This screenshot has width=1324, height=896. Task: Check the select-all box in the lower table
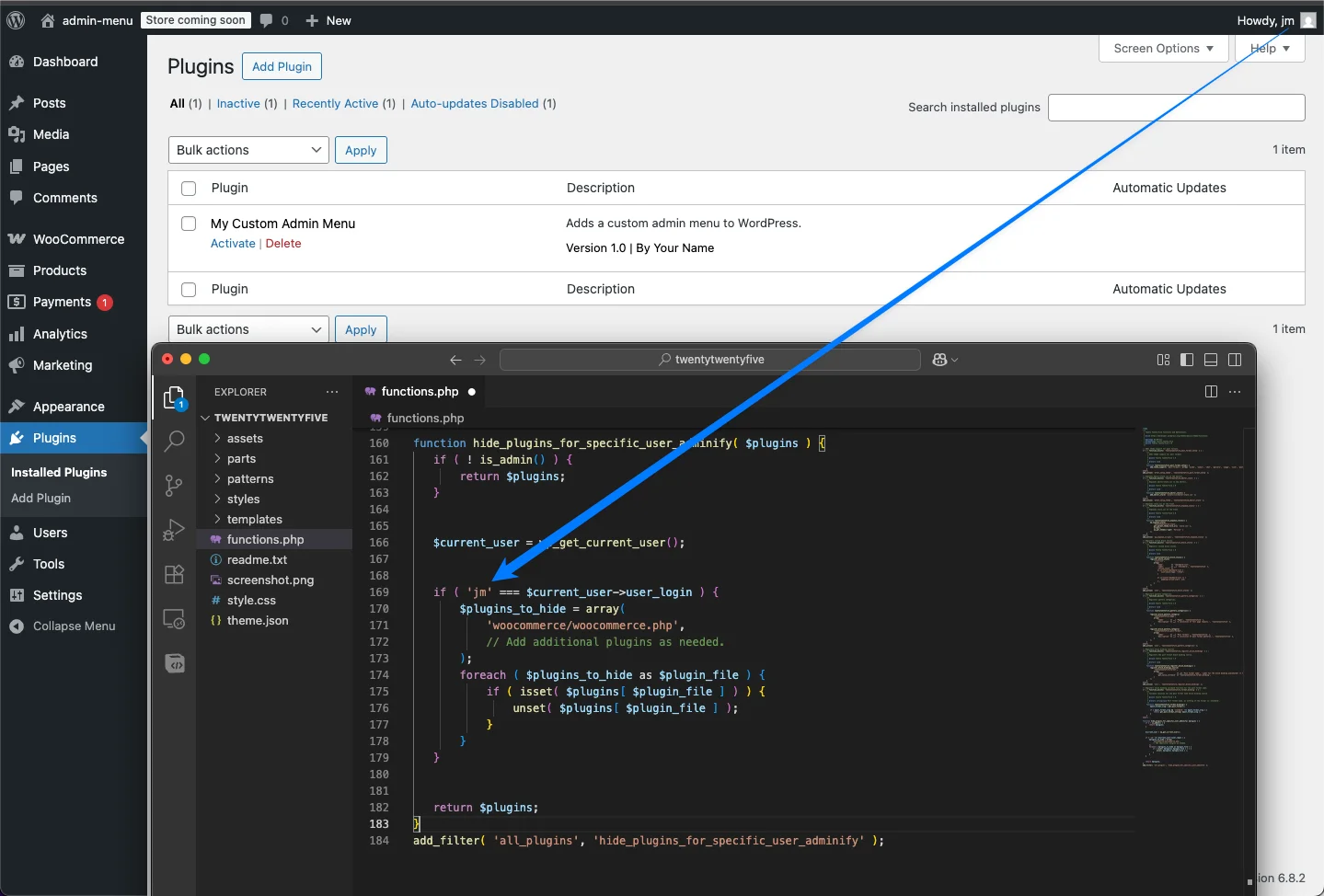(x=188, y=289)
